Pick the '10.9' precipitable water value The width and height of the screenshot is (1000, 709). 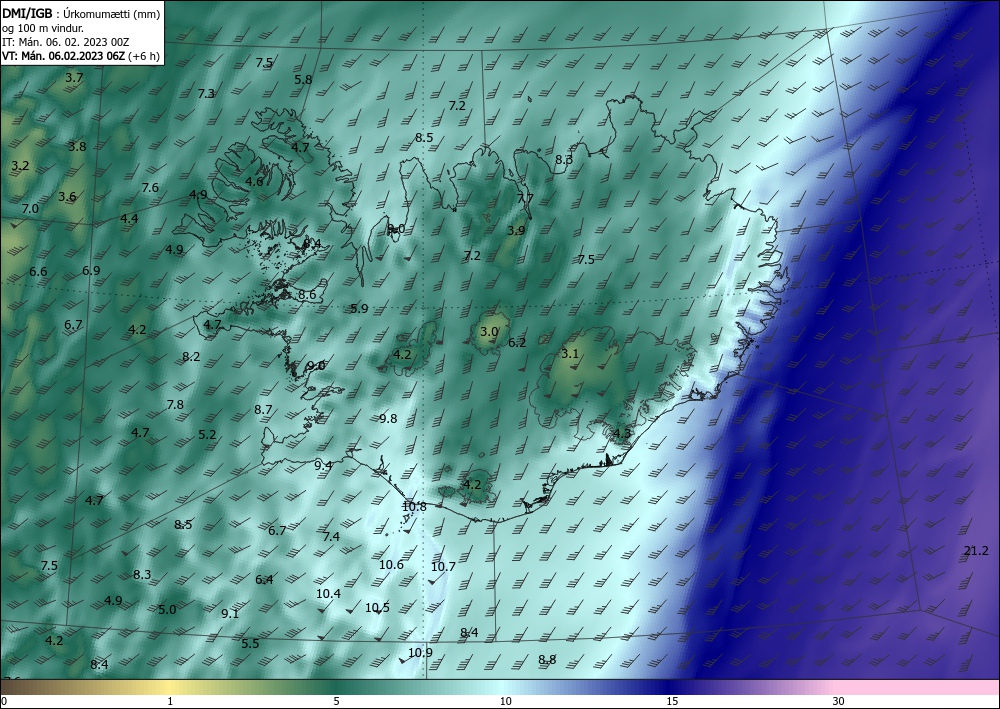[x=420, y=652]
